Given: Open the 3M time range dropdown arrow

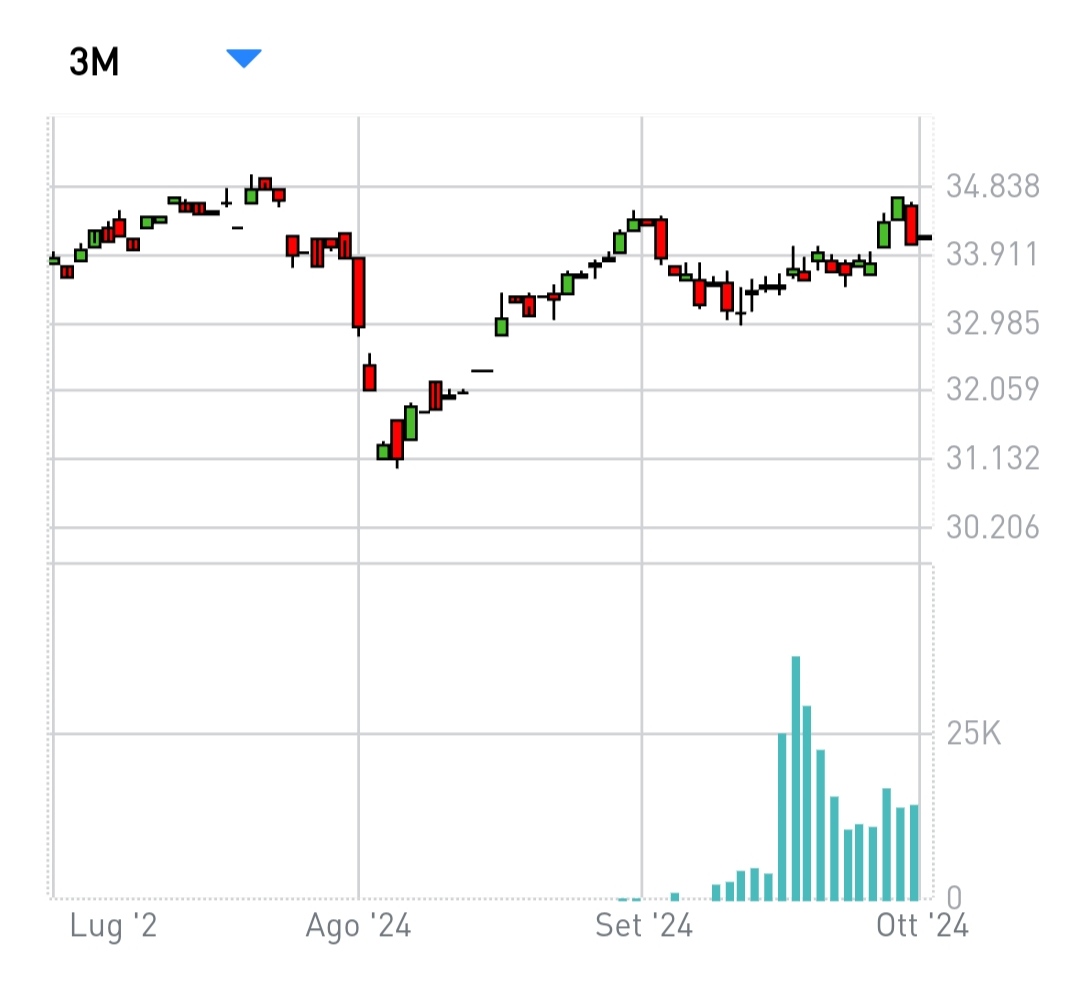Looking at the screenshot, I should click(x=244, y=59).
